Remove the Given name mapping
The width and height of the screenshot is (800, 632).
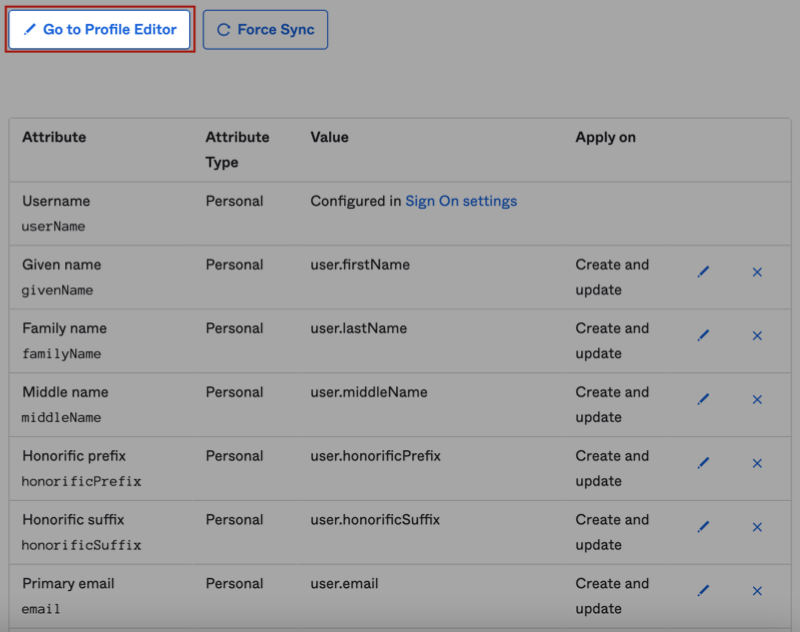[757, 271]
